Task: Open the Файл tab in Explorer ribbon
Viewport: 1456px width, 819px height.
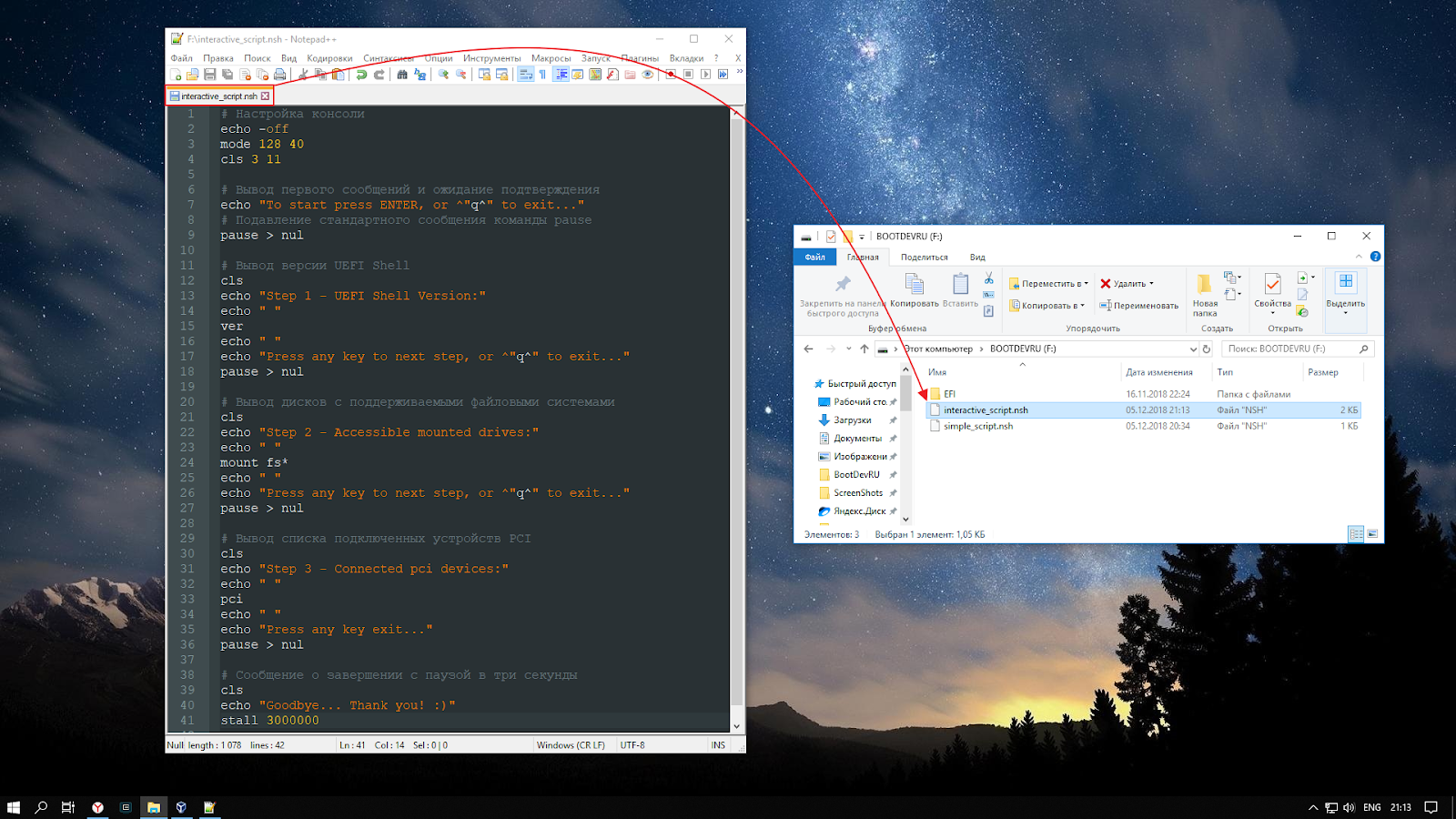Action: click(x=814, y=257)
